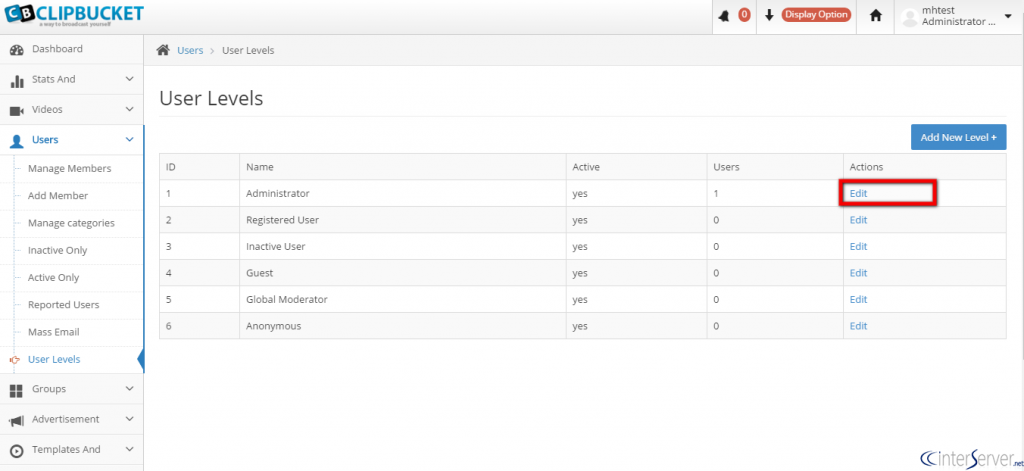Open the Users breadcrumb link

point(190,50)
